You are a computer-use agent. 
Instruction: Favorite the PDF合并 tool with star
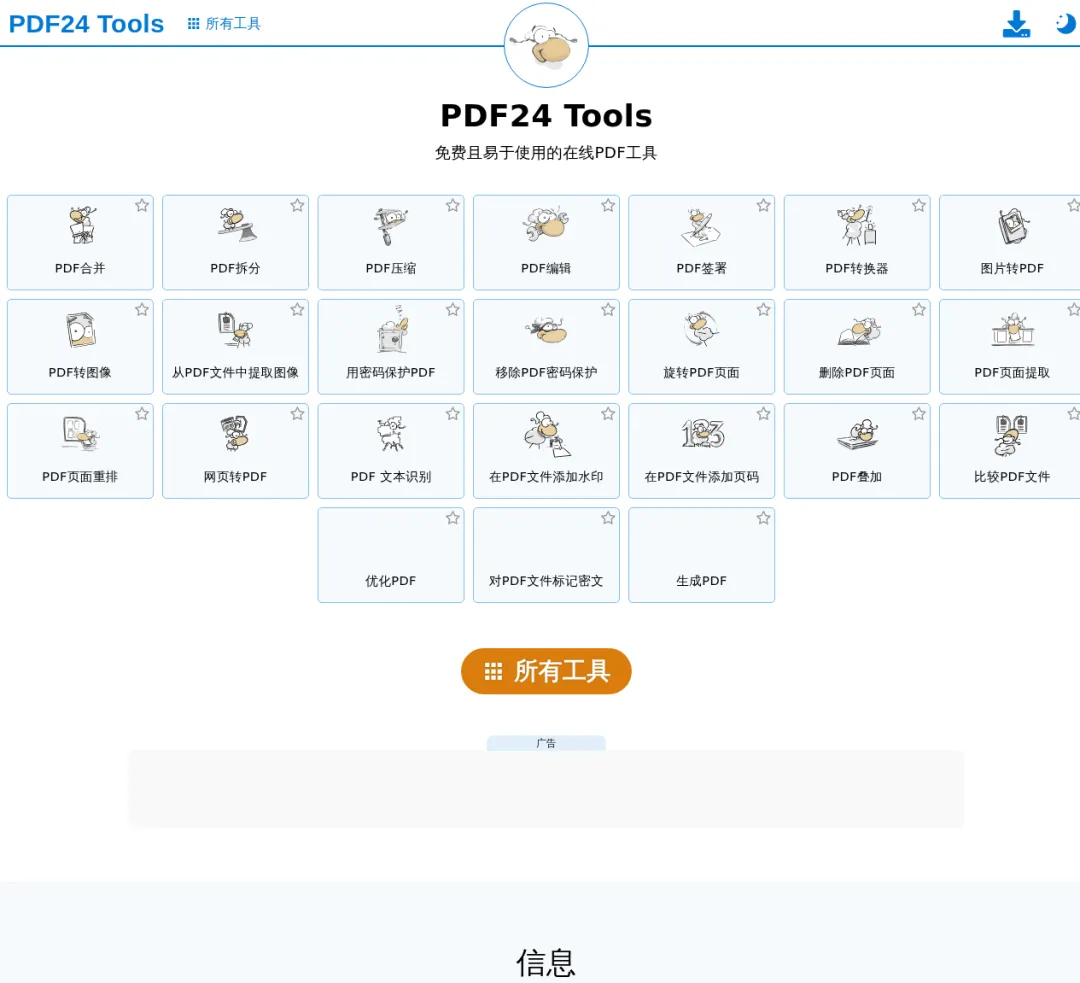pos(142,205)
